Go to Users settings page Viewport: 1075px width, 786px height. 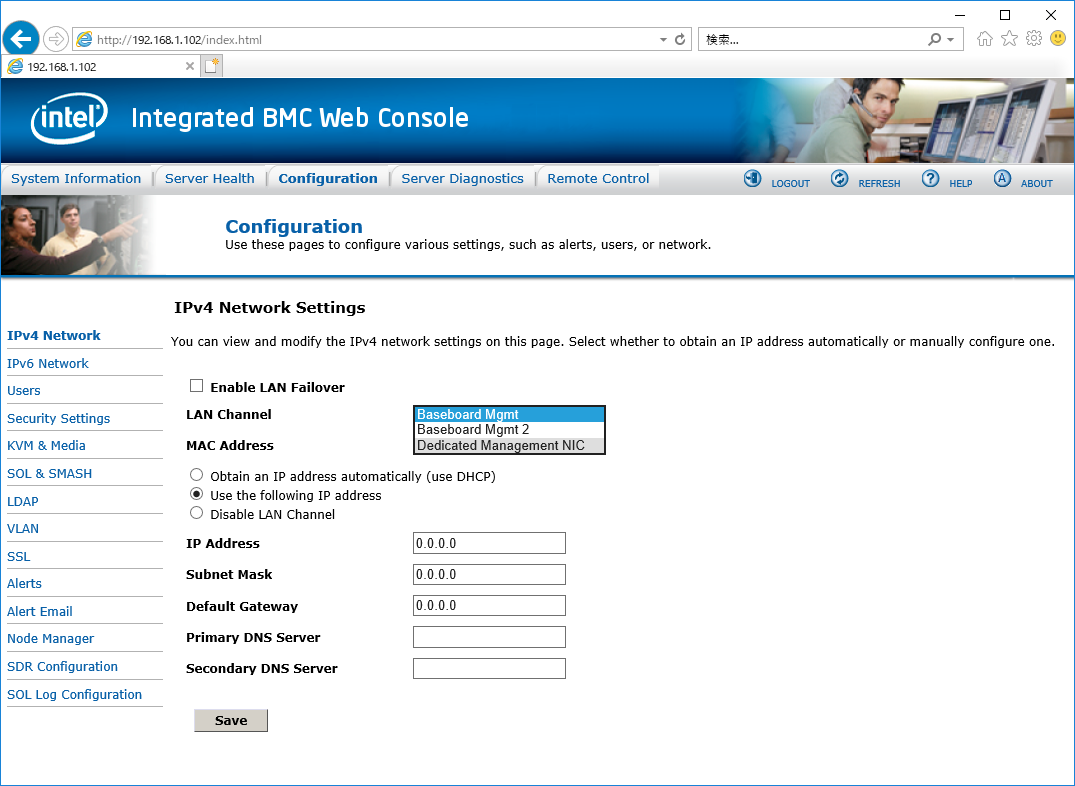24,390
